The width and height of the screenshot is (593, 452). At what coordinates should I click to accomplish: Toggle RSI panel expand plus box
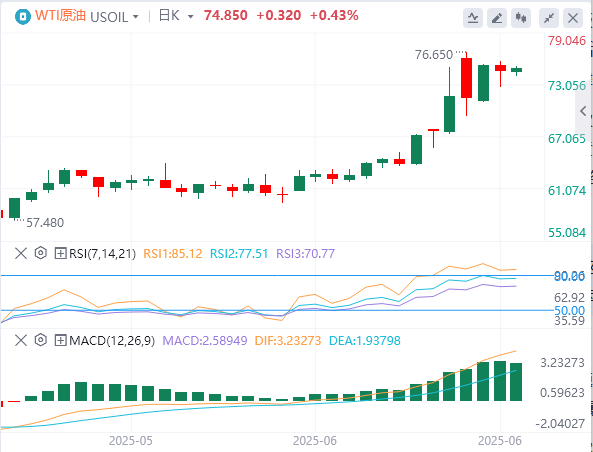pyautogui.click(x=61, y=253)
